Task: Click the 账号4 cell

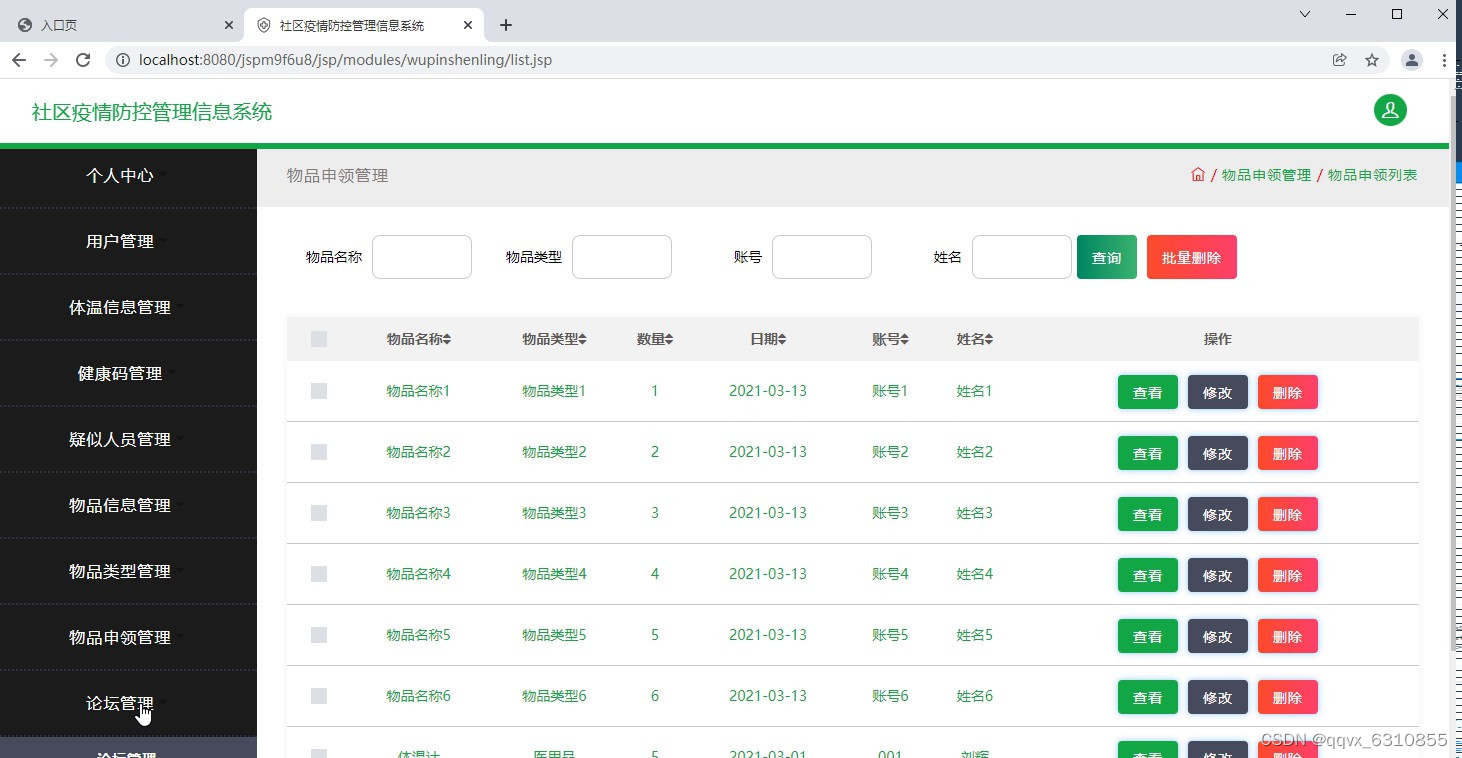Action: click(x=890, y=574)
